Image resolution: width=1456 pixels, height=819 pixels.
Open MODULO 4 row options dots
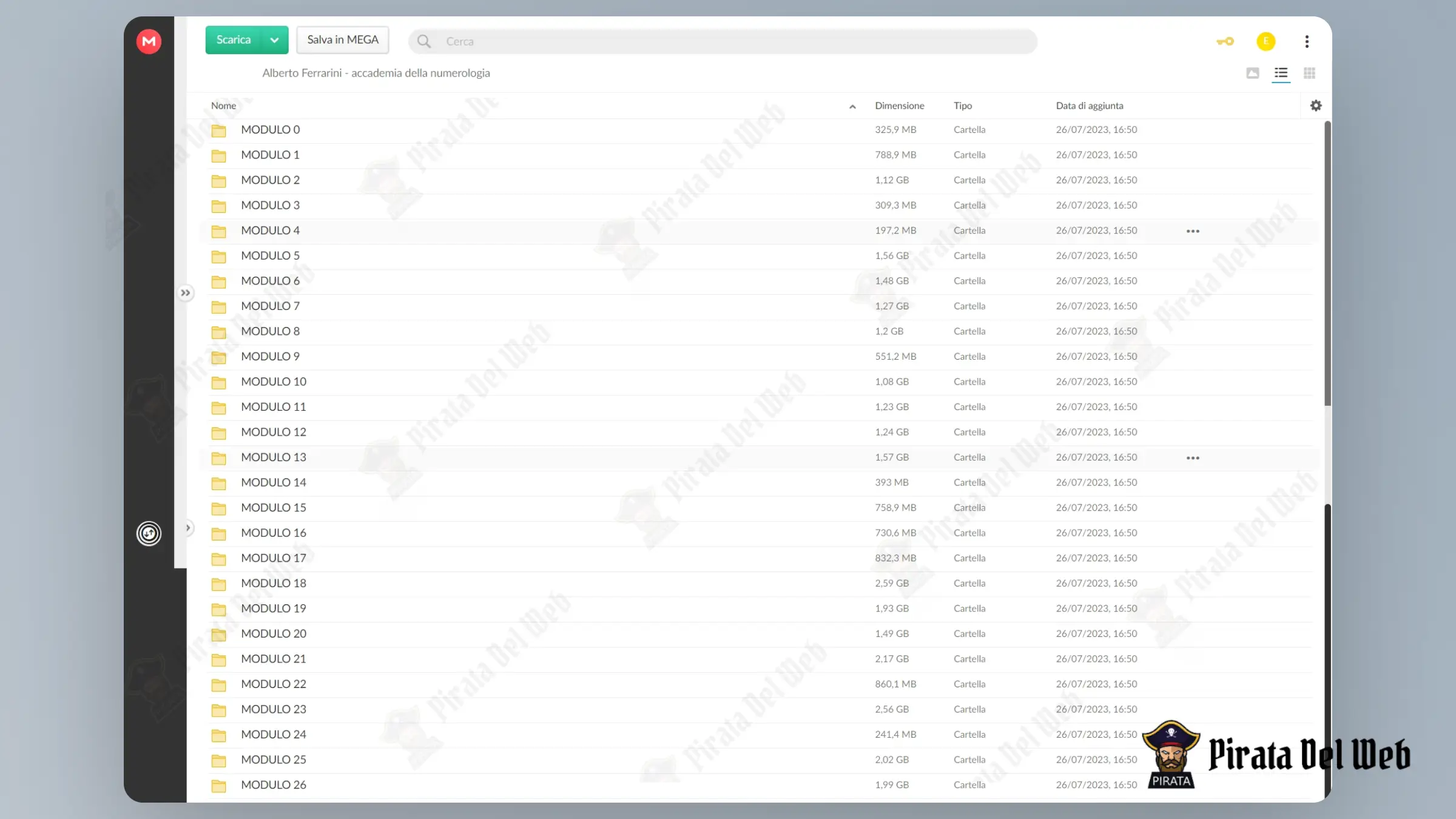click(1193, 231)
